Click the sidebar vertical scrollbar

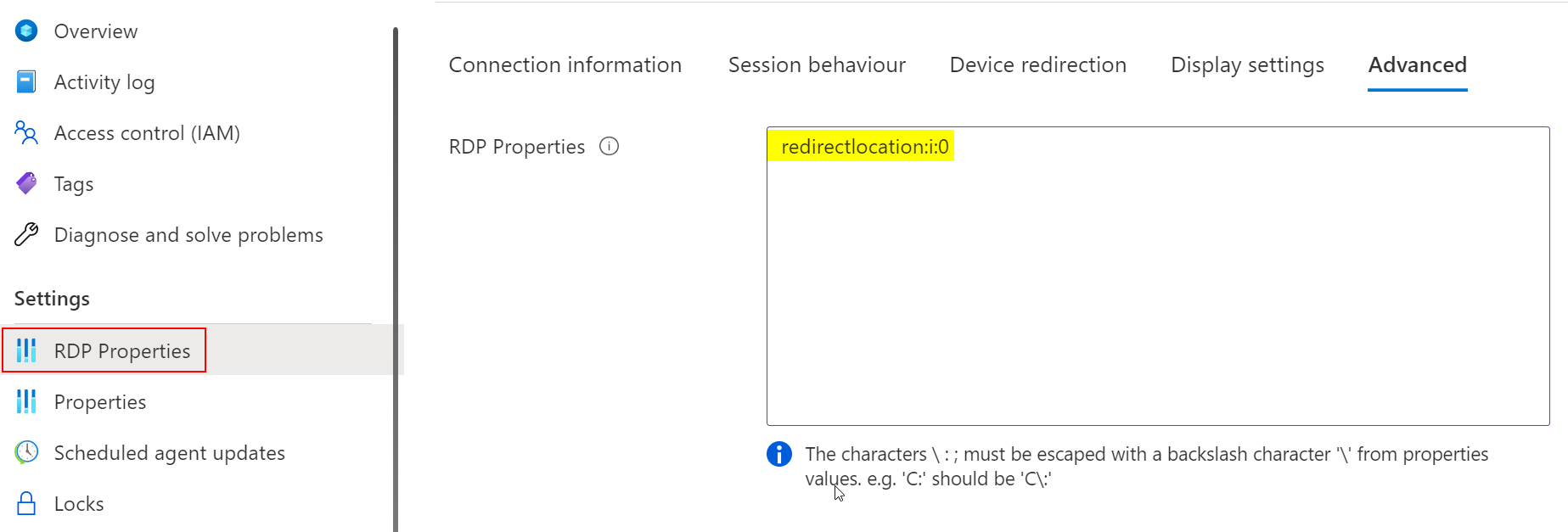[x=396, y=280]
